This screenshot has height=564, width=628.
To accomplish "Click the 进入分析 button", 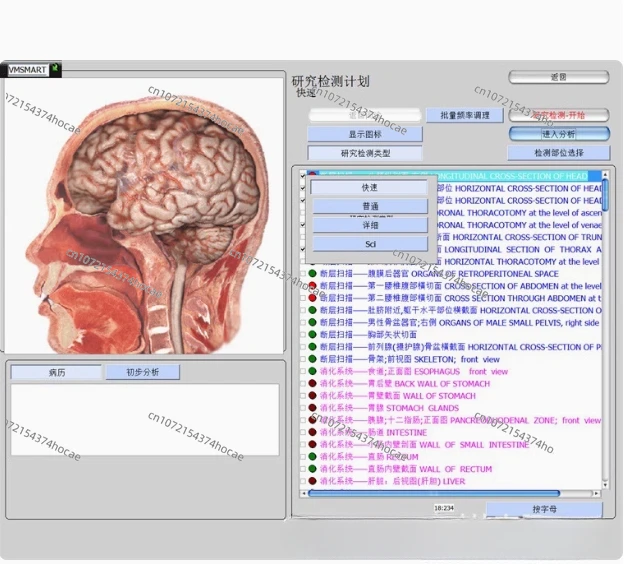I will point(559,134).
